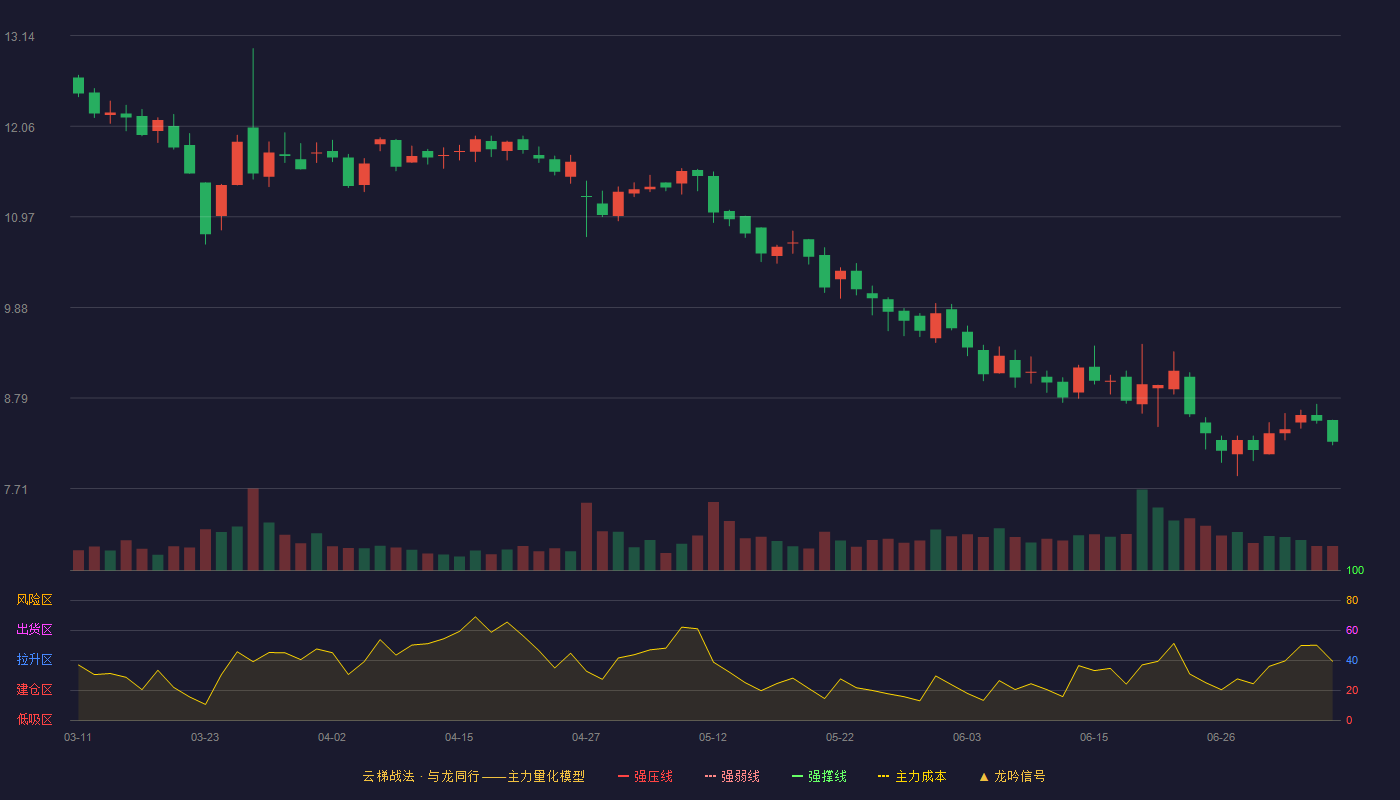Click the 03-23 date label
The height and width of the screenshot is (800, 1400).
click(205, 737)
